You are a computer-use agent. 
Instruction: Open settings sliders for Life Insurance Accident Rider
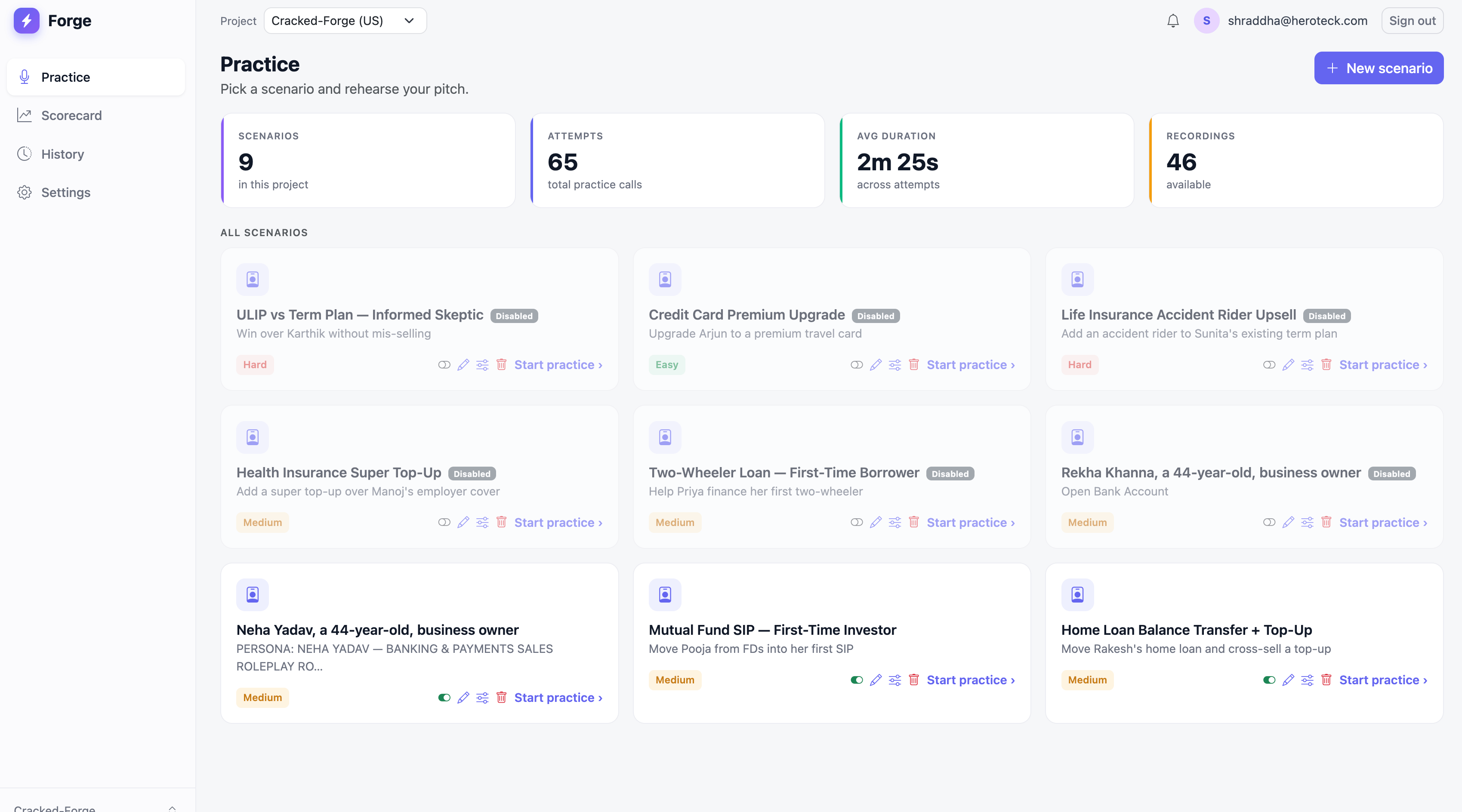tap(1307, 365)
